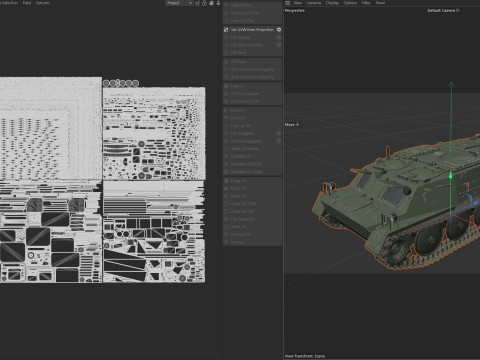Click the icon next to Default Camera
This screenshot has height=360, width=480.
click(x=458, y=11)
